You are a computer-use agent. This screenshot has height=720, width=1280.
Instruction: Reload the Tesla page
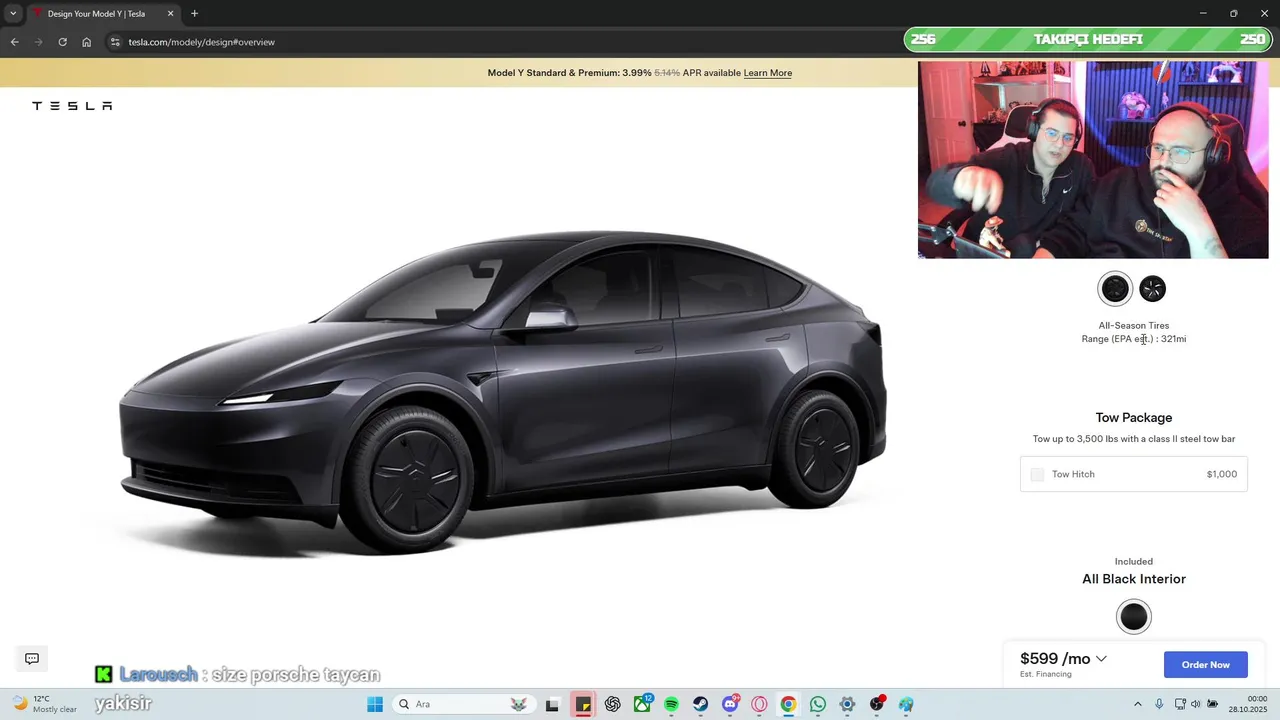pyautogui.click(x=62, y=42)
